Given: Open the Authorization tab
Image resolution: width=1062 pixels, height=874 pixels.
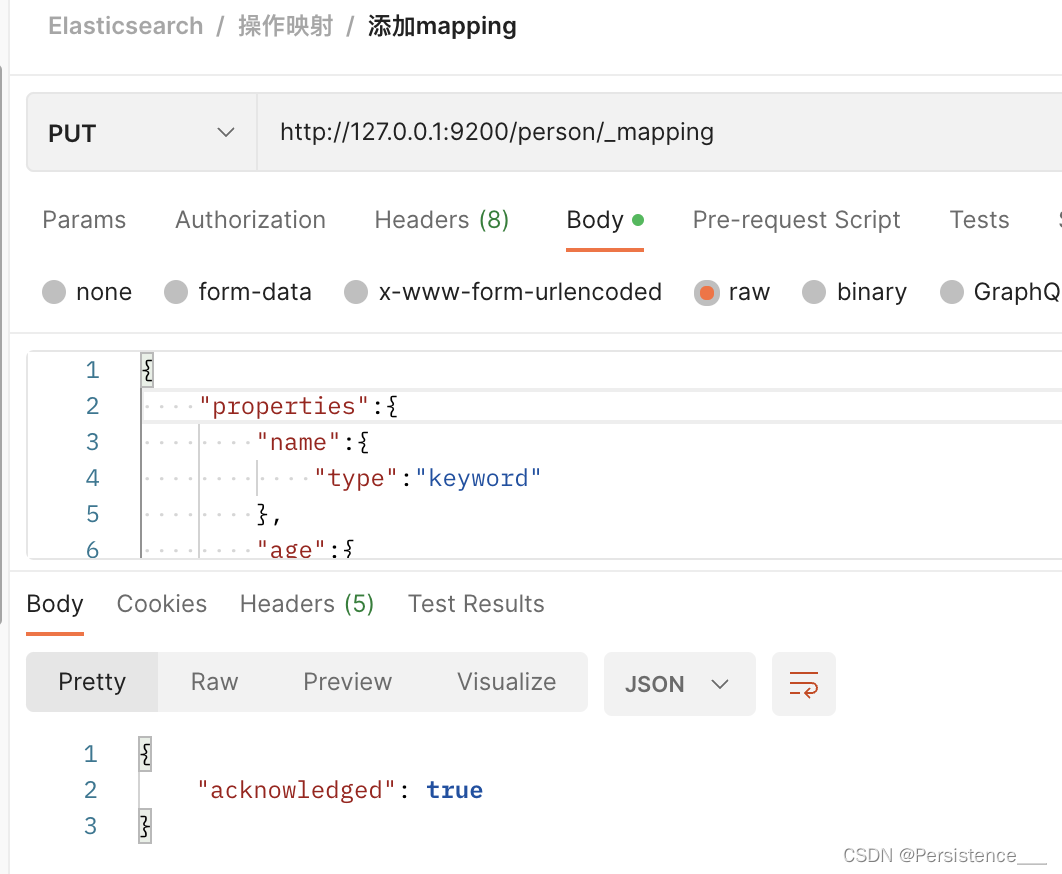Looking at the screenshot, I should click(251, 220).
